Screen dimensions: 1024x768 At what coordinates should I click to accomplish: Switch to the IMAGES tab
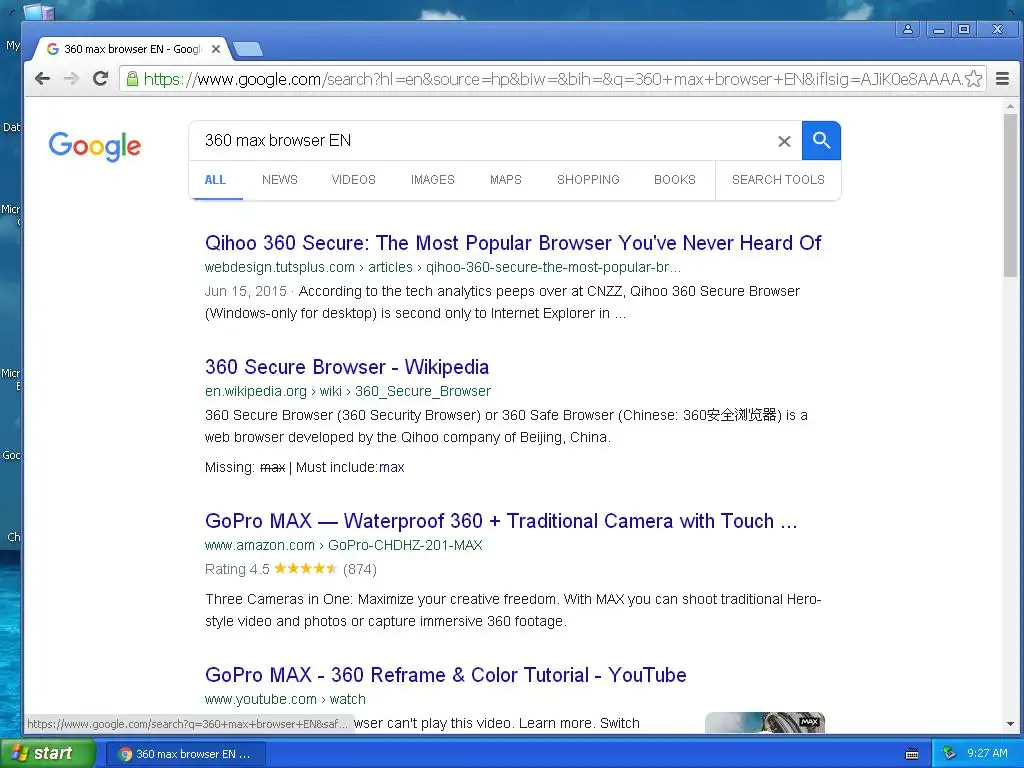[x=432, y=180]
